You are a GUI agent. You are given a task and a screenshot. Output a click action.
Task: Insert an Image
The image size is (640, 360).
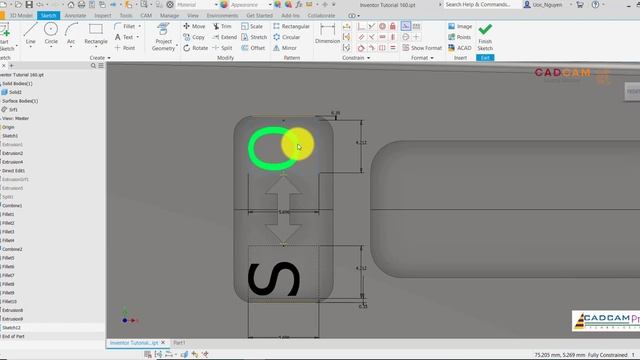[x=460, y=26]
